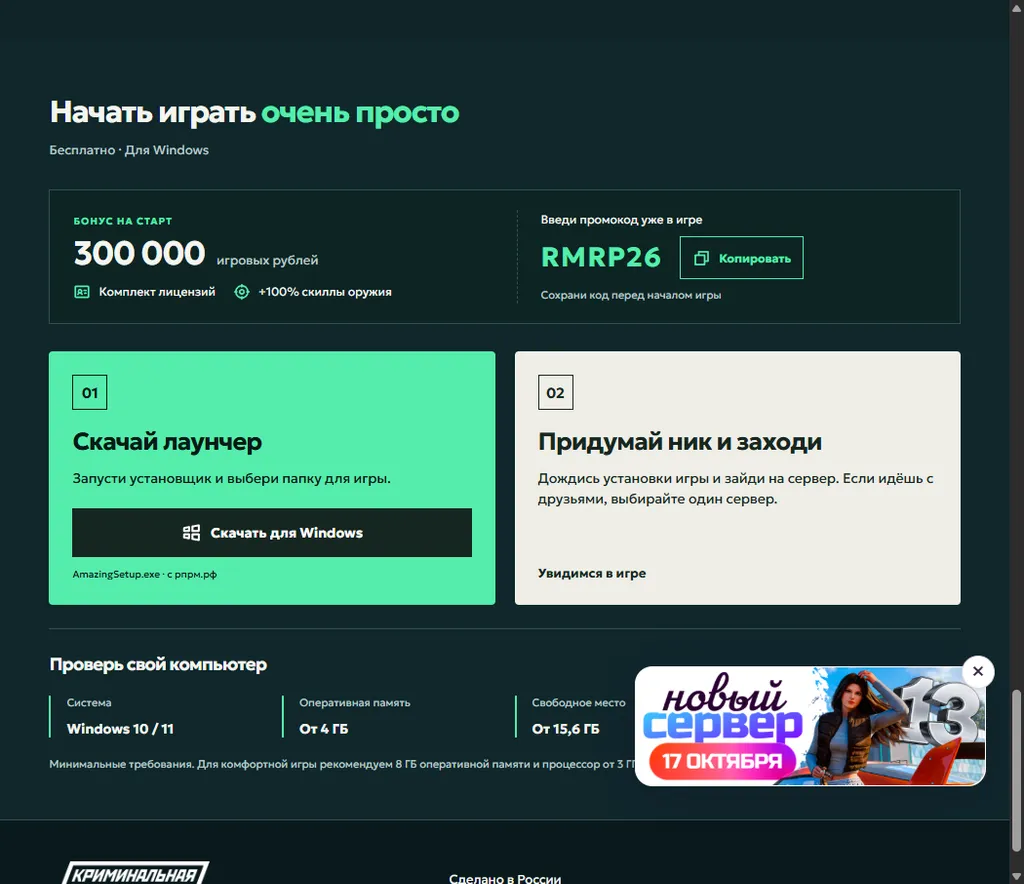
Task: Click the Бесплатно · Для Windows subtitle
Action: pyautogui.click(x=129, y=150)
